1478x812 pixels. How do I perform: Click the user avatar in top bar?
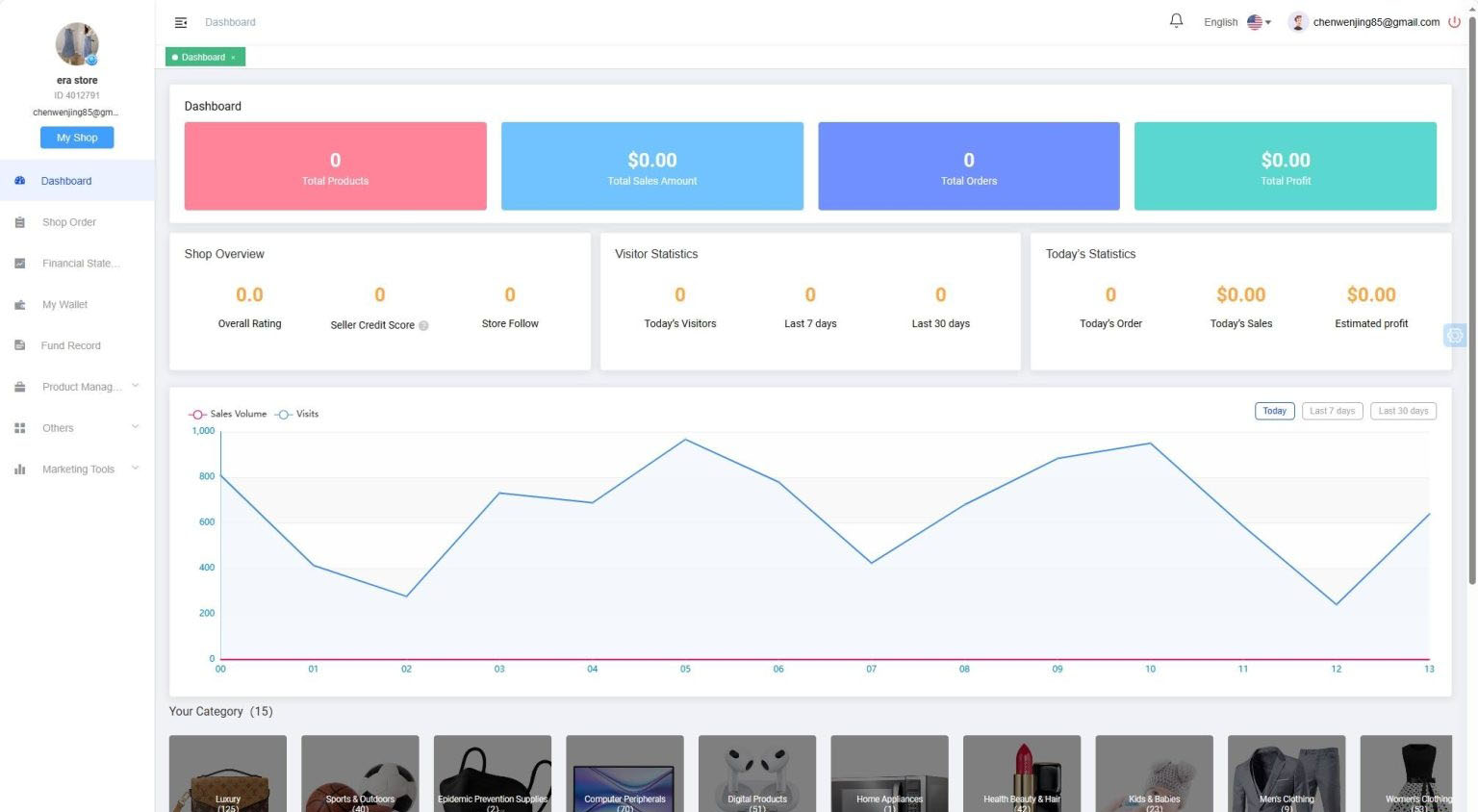(x=1298, y=22)
